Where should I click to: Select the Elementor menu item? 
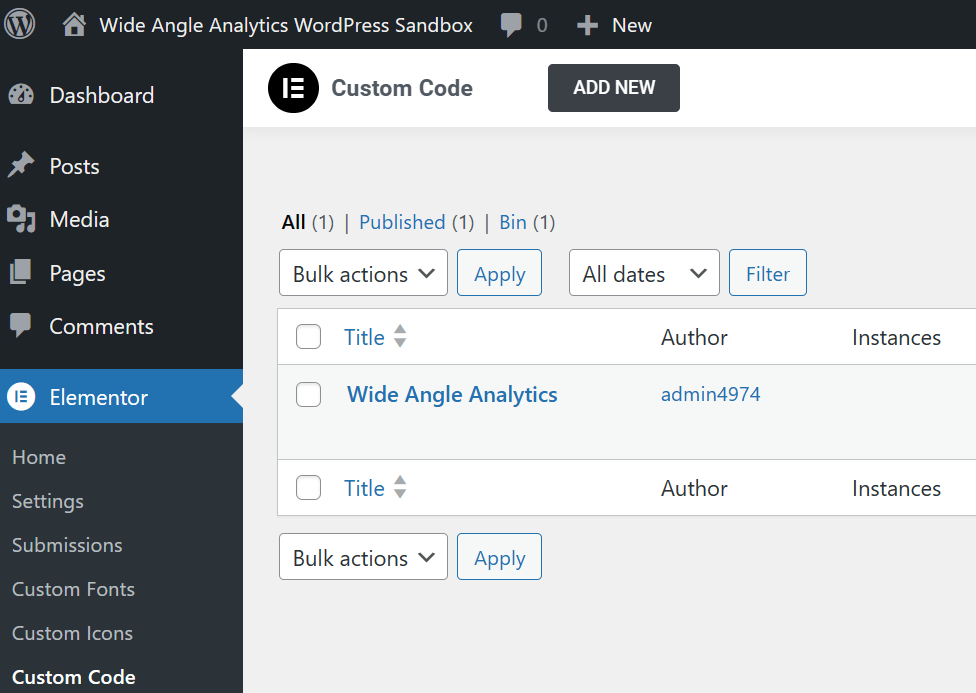click(x=121, y=397)
